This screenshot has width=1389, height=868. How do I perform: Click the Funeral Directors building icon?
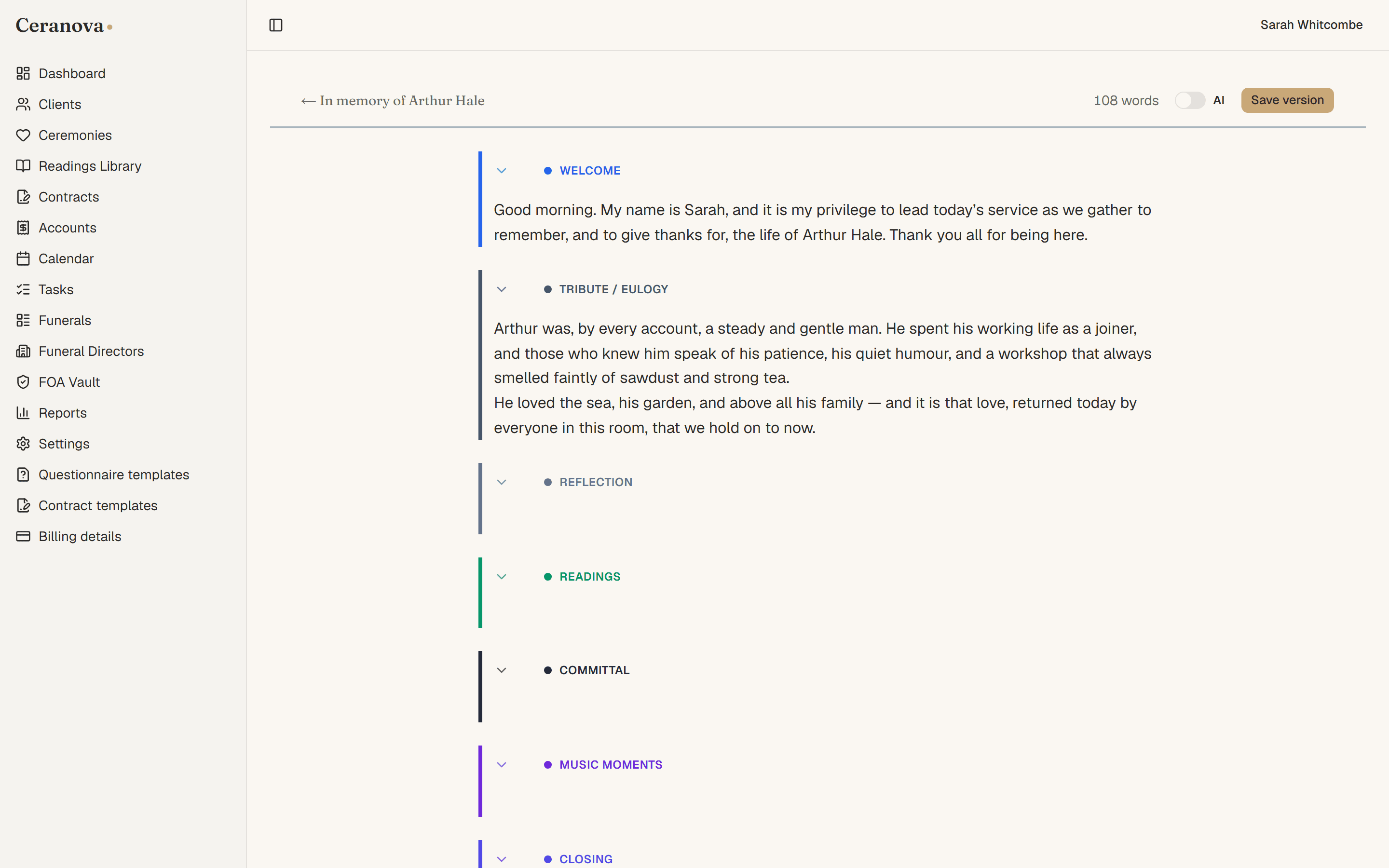[x=23, y=352]
